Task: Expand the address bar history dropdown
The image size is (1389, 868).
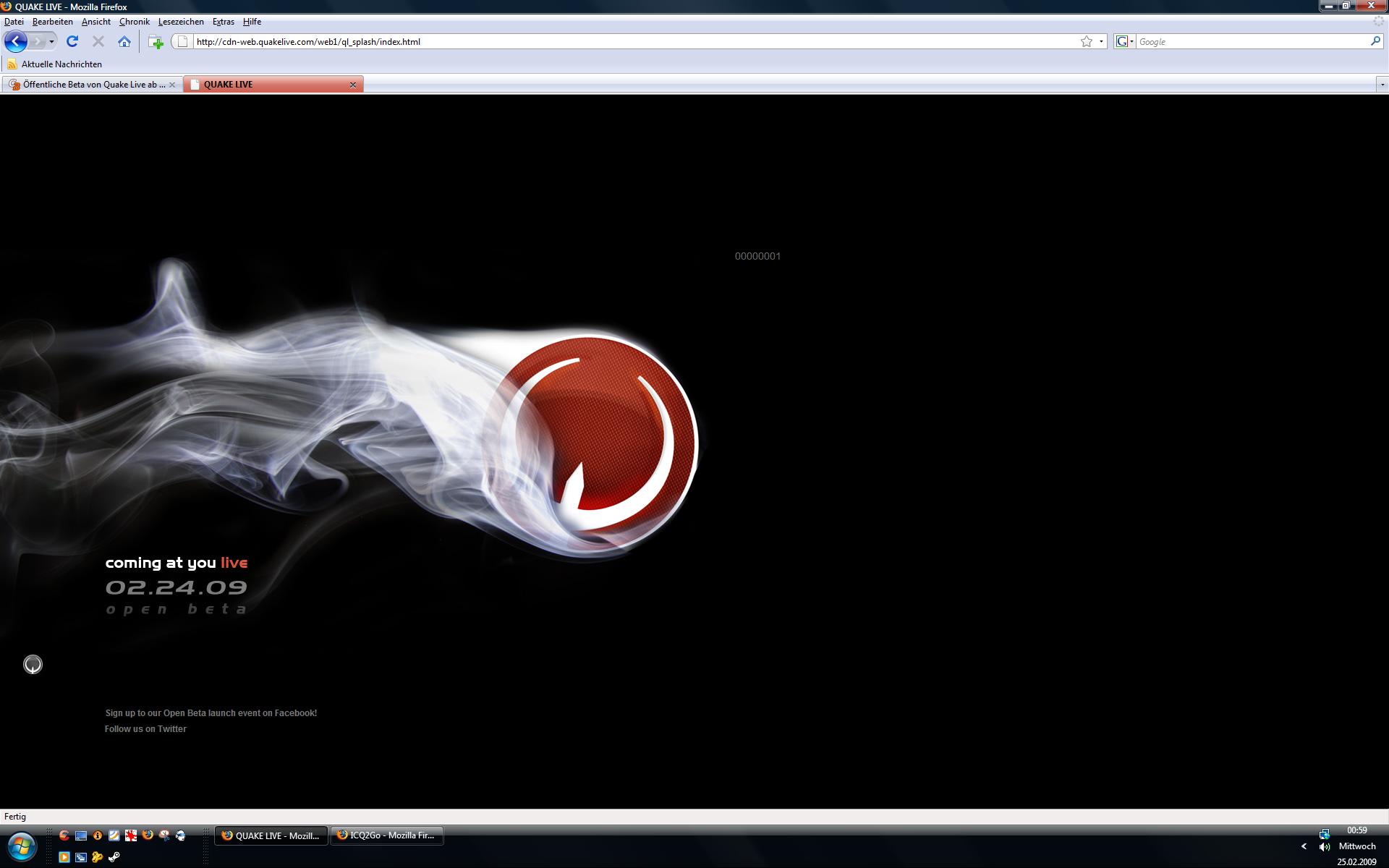Action: click(1101, 41)
